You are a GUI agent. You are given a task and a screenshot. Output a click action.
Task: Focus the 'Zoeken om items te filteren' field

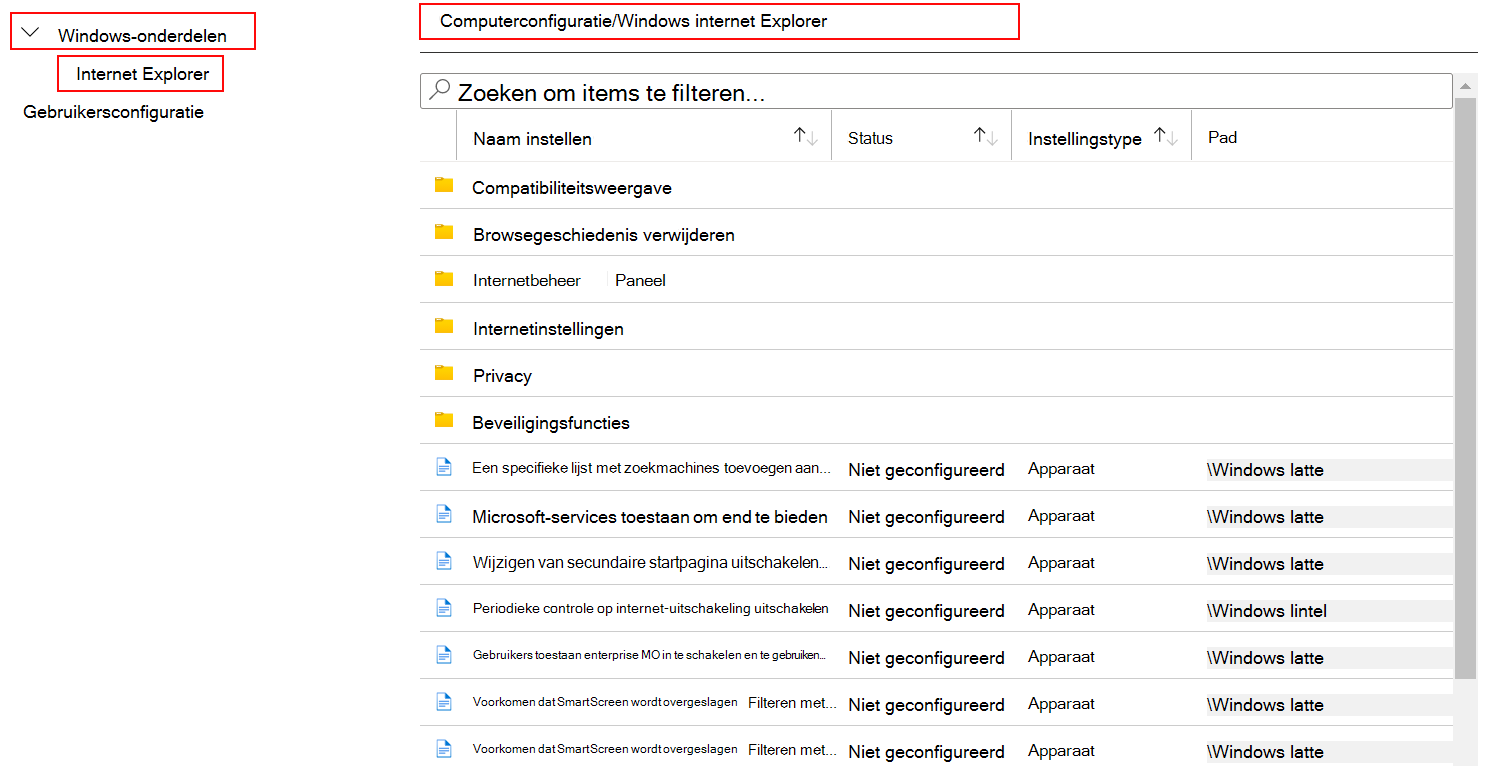(x=936, y=92)
